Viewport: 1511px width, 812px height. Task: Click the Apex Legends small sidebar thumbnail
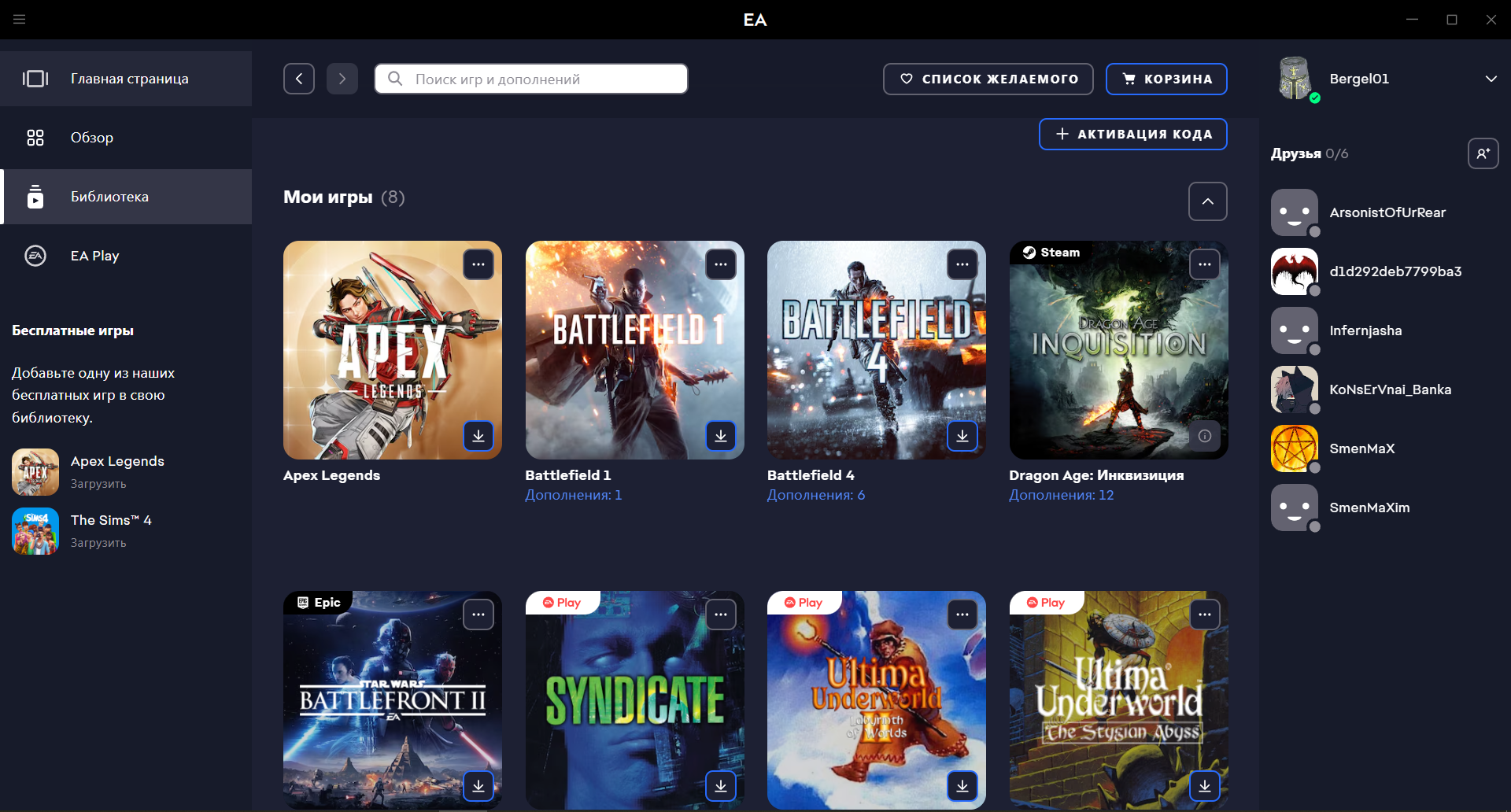[35, 472]
